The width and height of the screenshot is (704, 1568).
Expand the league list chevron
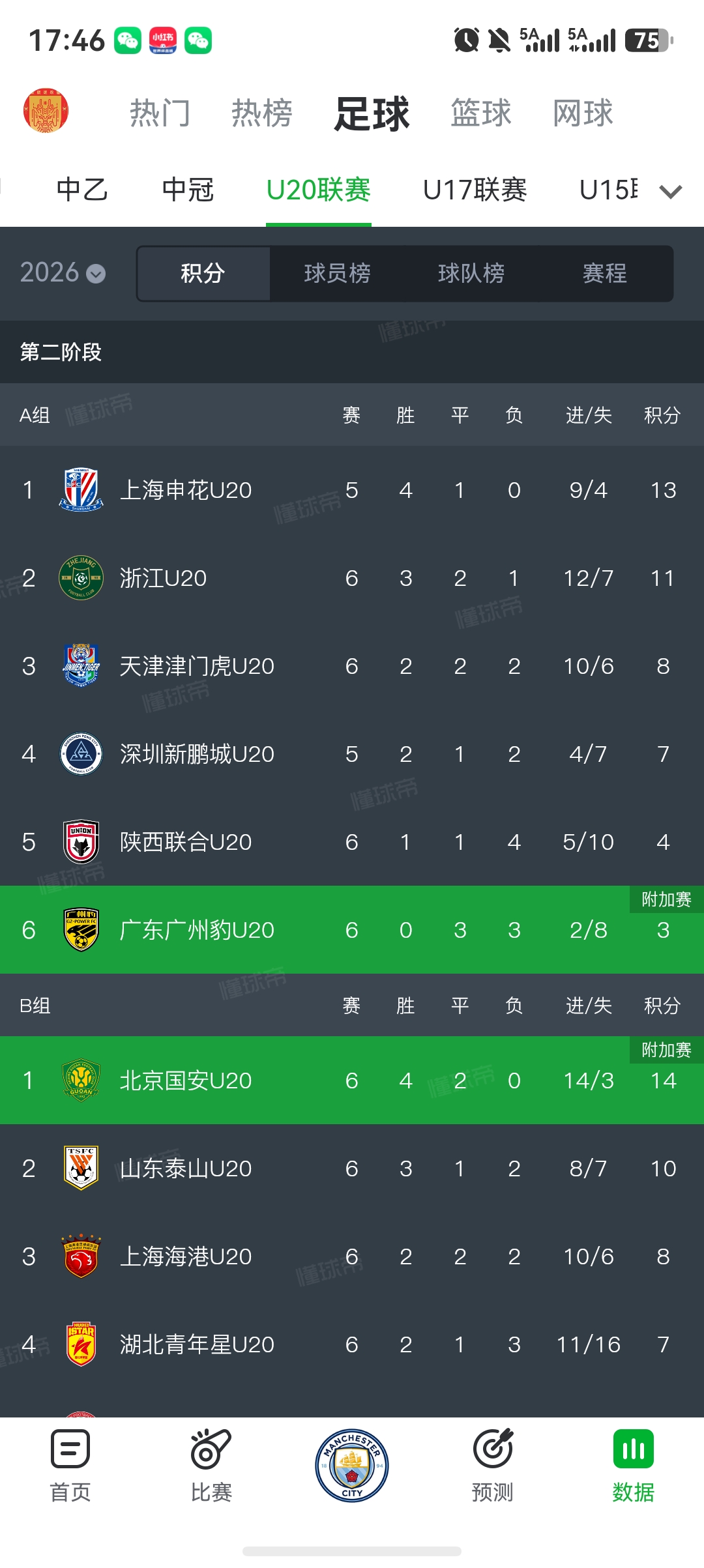(670, 191)
